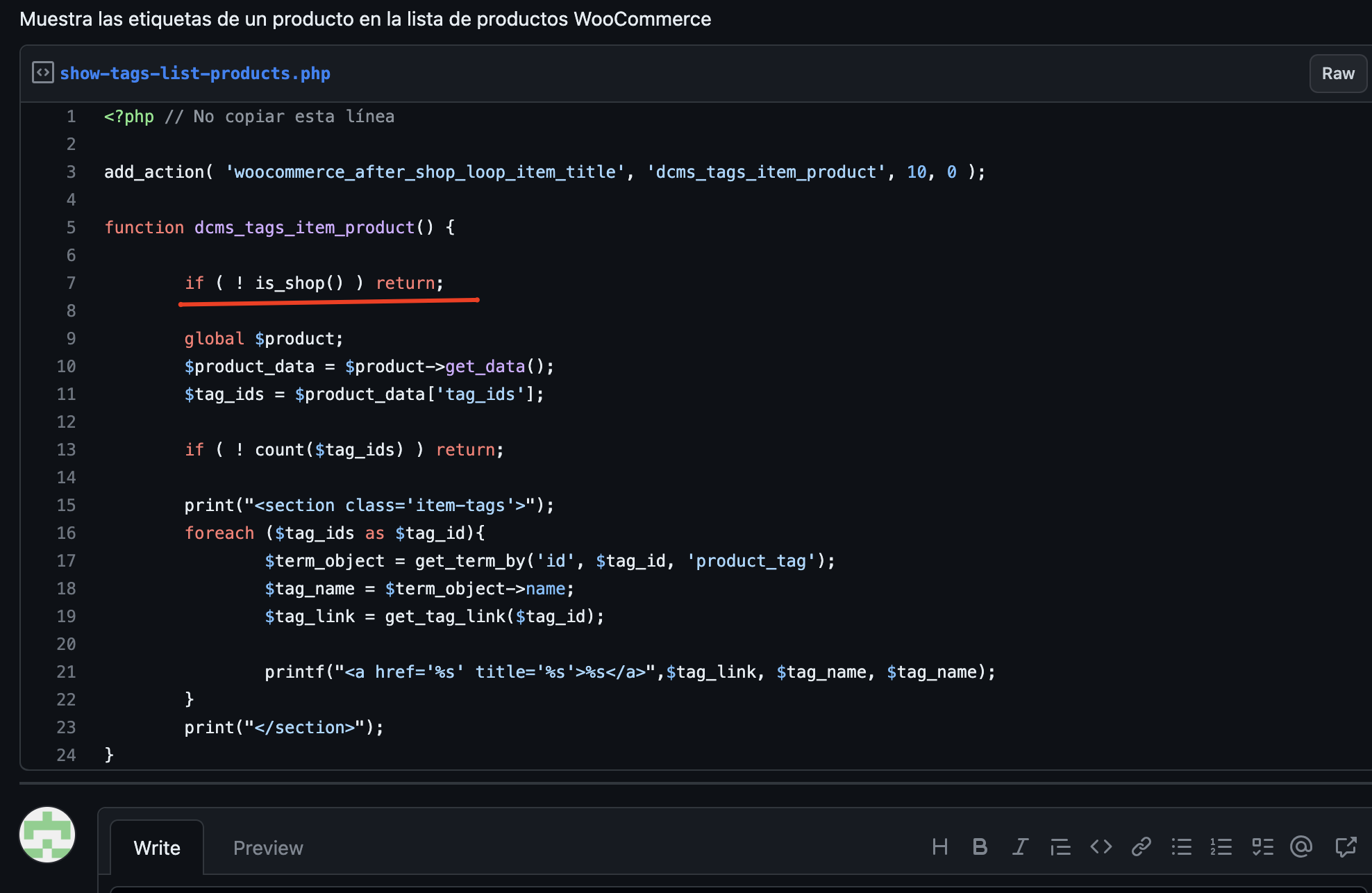Click the foreach keyword on line 16
Image resolution: width=1372 pixels, height=893 pixels.
tap(219, 533)
